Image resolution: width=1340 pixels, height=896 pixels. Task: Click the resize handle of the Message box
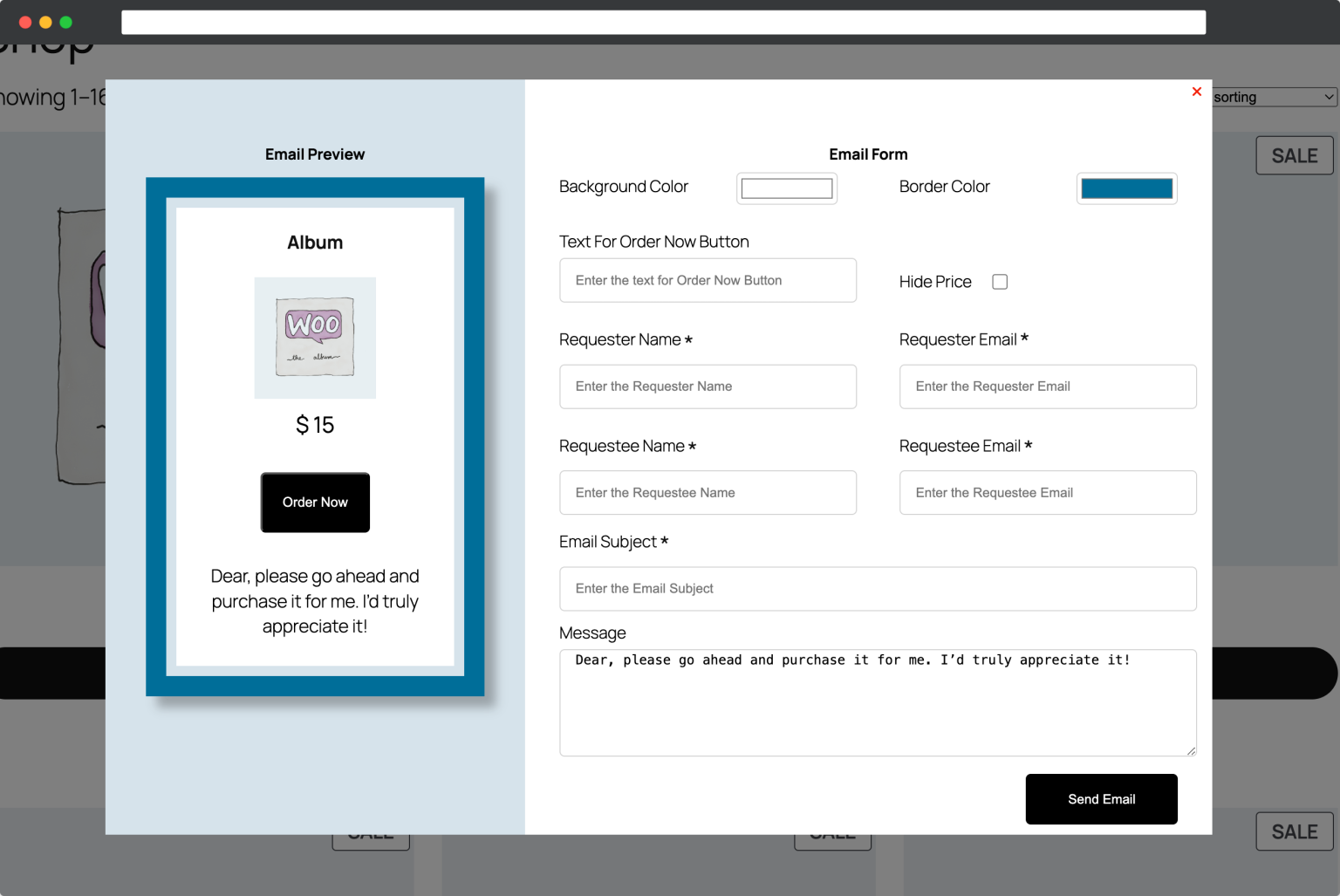(1190, 750)
